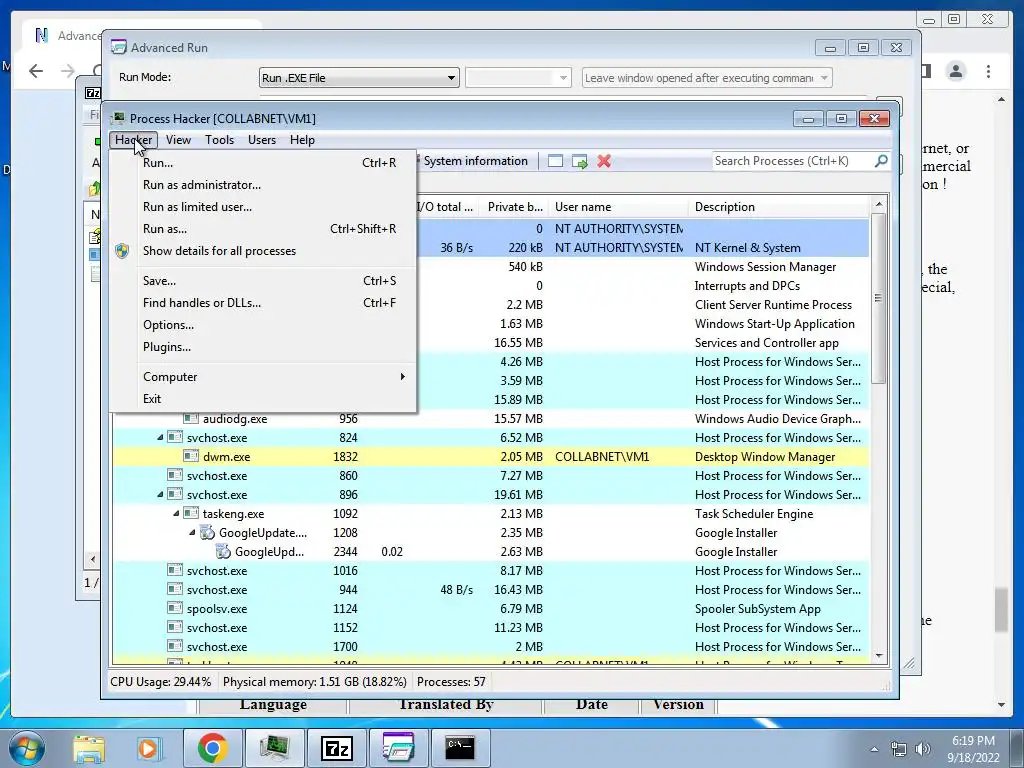The image size is (1024, 768).
Task: Click the audiodg.exe process icon
Action: [191, 418]
